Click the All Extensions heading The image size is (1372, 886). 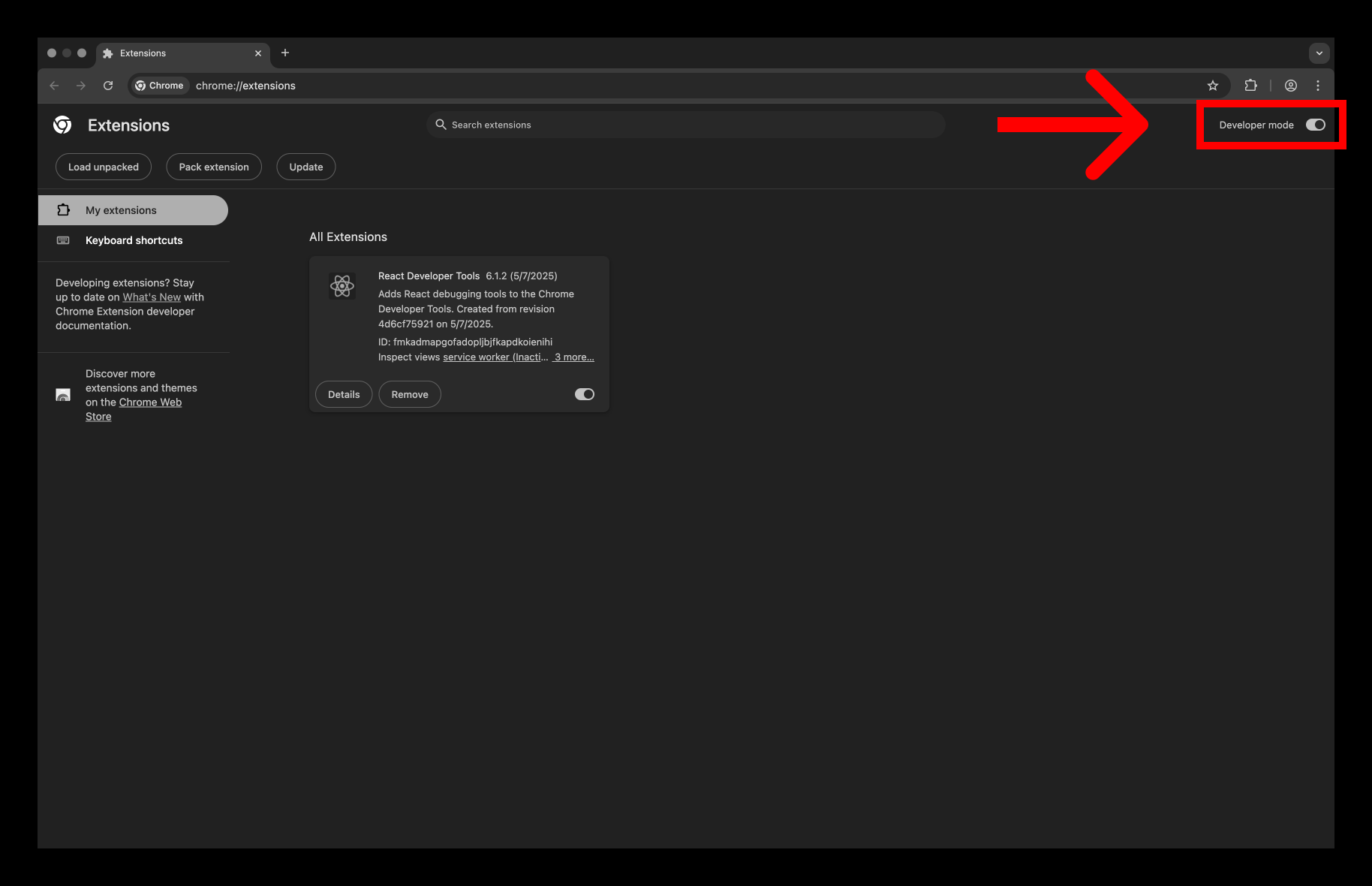[x=348, y=237]
